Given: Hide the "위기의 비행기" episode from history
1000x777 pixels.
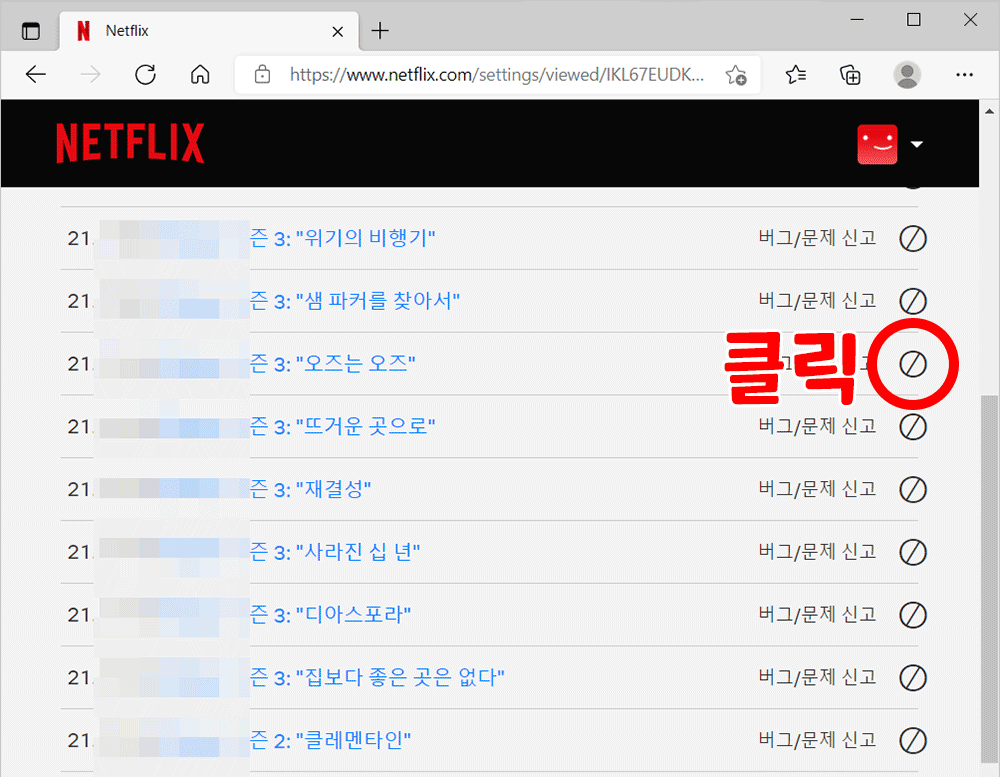Looking at the screenshot, I should [x=913, y=239].
